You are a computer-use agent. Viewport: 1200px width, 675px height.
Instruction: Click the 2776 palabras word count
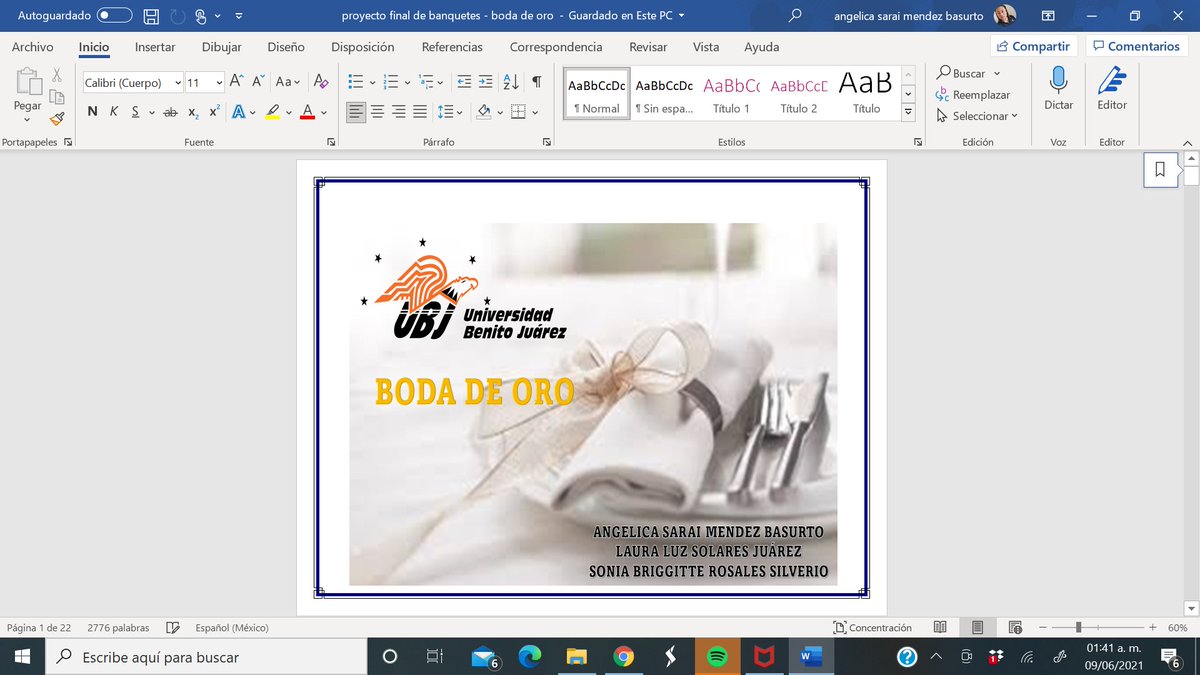tap(118, 628)
